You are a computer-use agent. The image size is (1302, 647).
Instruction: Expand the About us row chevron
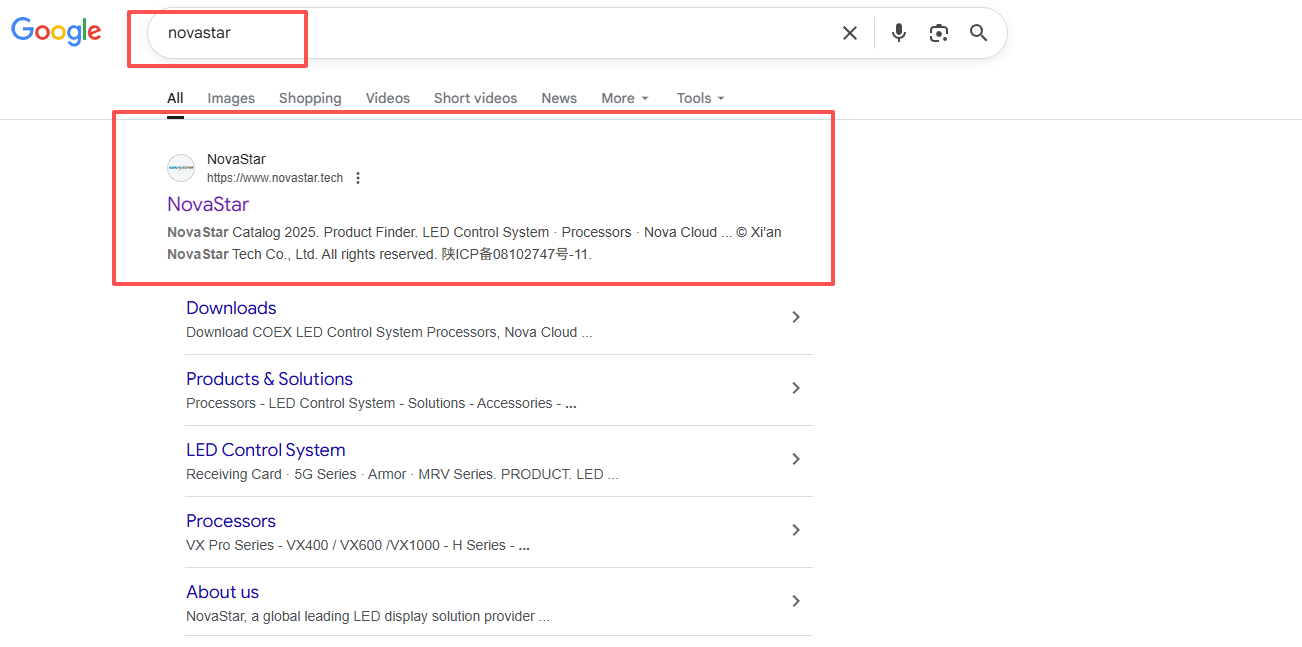796,601
